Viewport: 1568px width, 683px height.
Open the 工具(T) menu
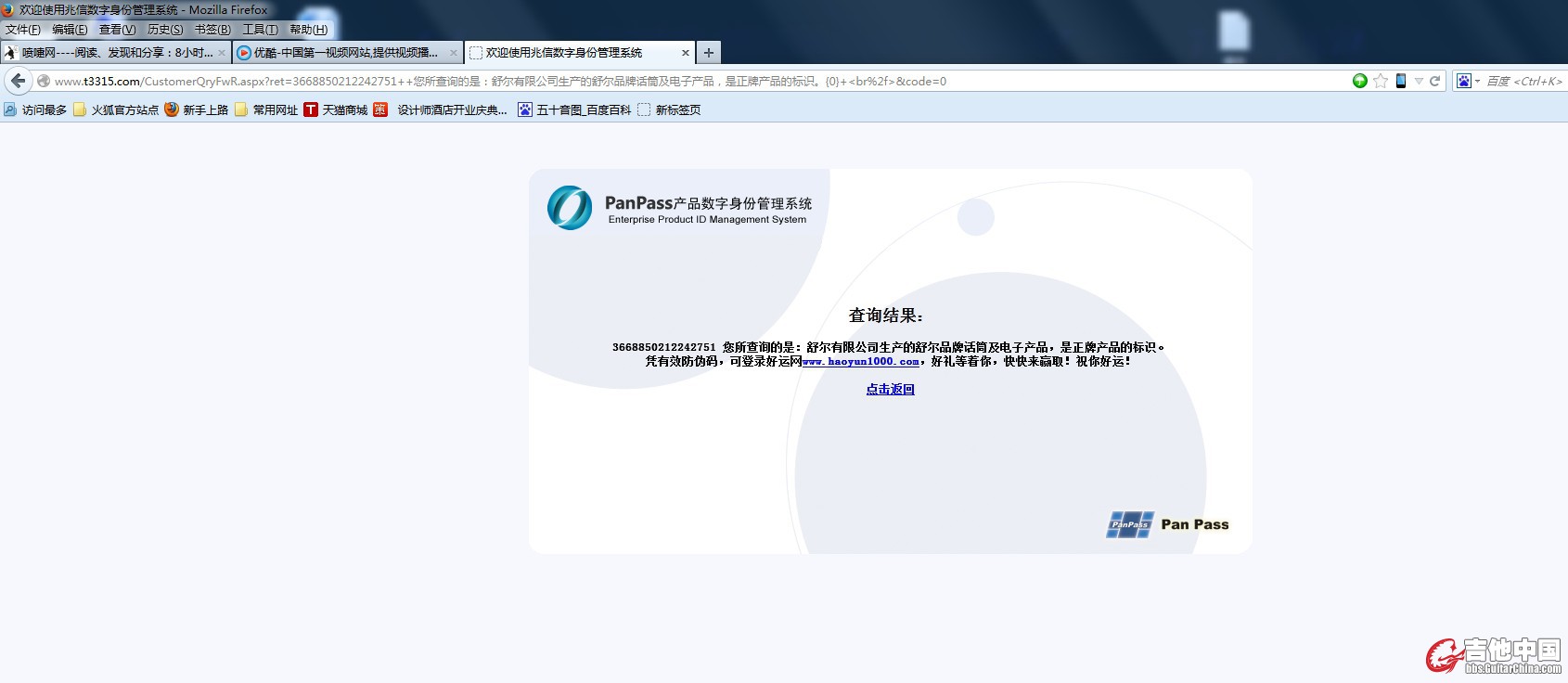coord(260,30)
